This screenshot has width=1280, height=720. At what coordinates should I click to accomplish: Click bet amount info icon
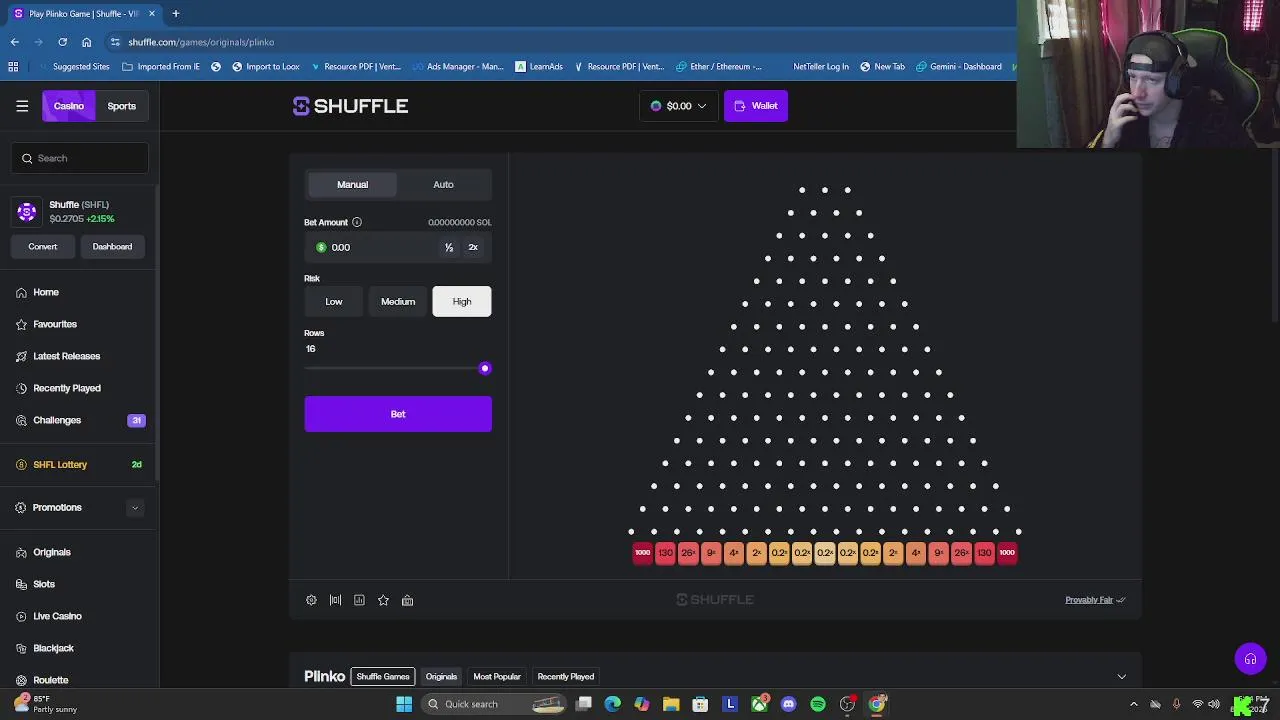click(357, 222)
